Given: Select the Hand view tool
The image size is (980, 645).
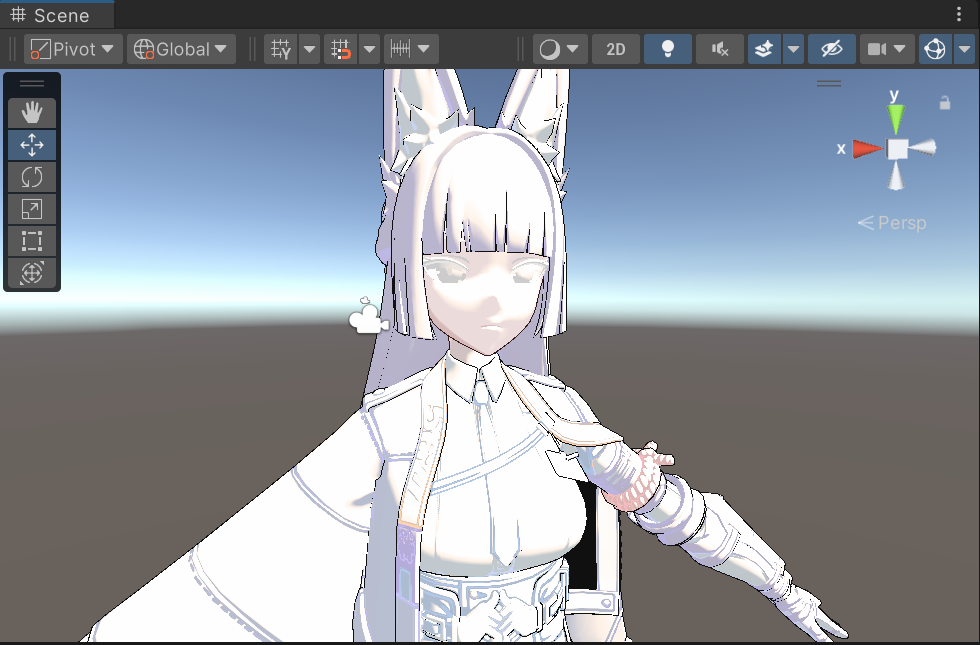Looking at the screenshot, I should click(x=32, y=112).
